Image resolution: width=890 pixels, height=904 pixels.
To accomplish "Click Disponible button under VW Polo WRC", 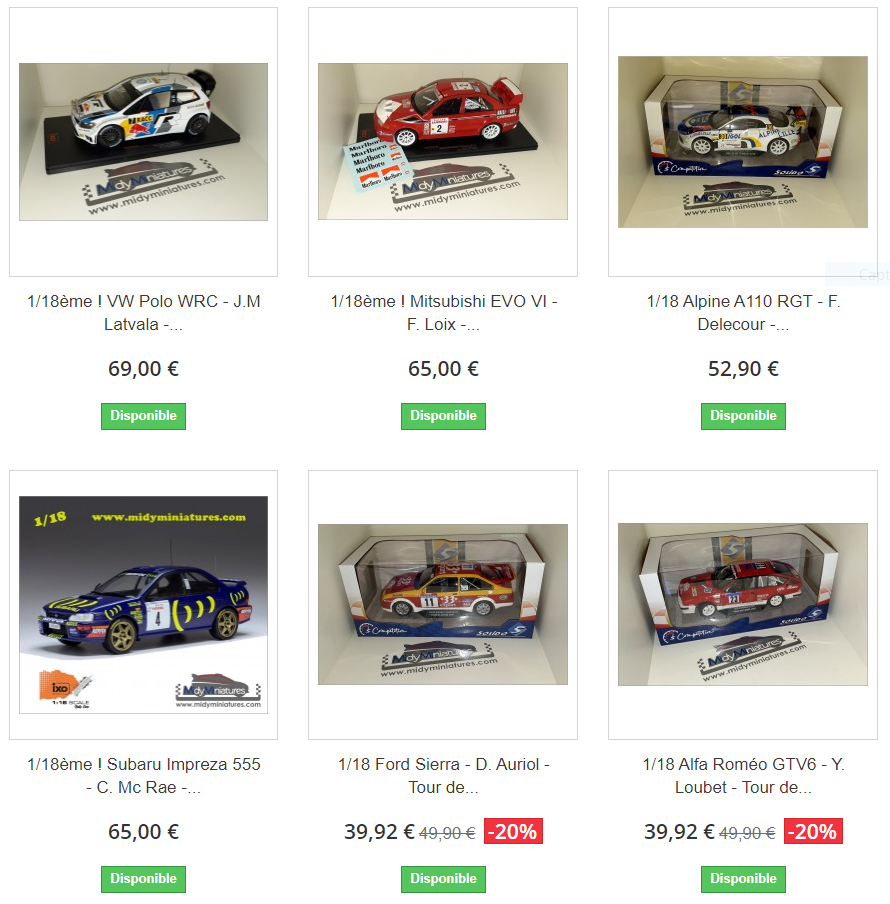I will click(x=144, y=416).
